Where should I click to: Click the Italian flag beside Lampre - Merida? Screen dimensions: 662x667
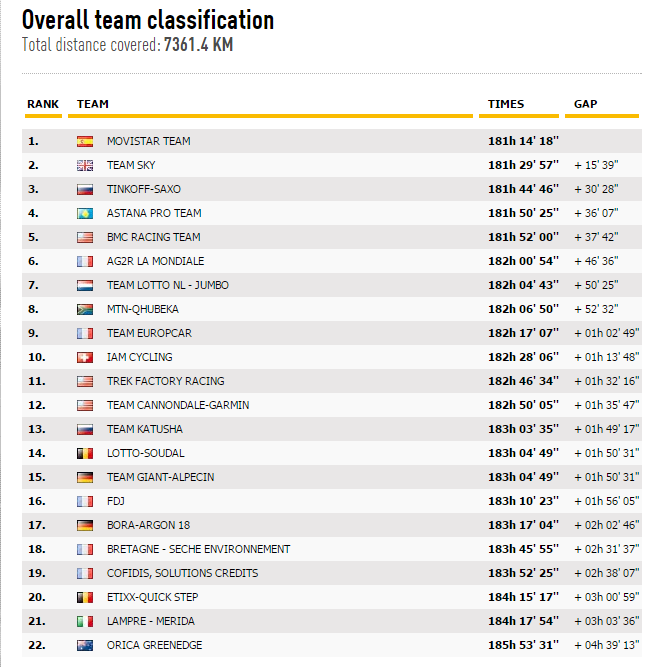[x=85, y=621]
